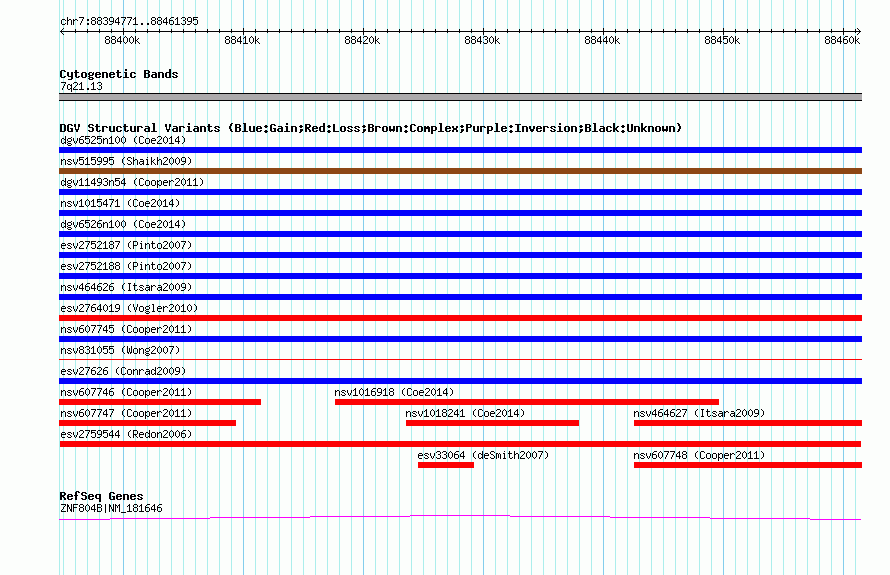Open the esv2764019 (Vogler2010) variant label

129,308
